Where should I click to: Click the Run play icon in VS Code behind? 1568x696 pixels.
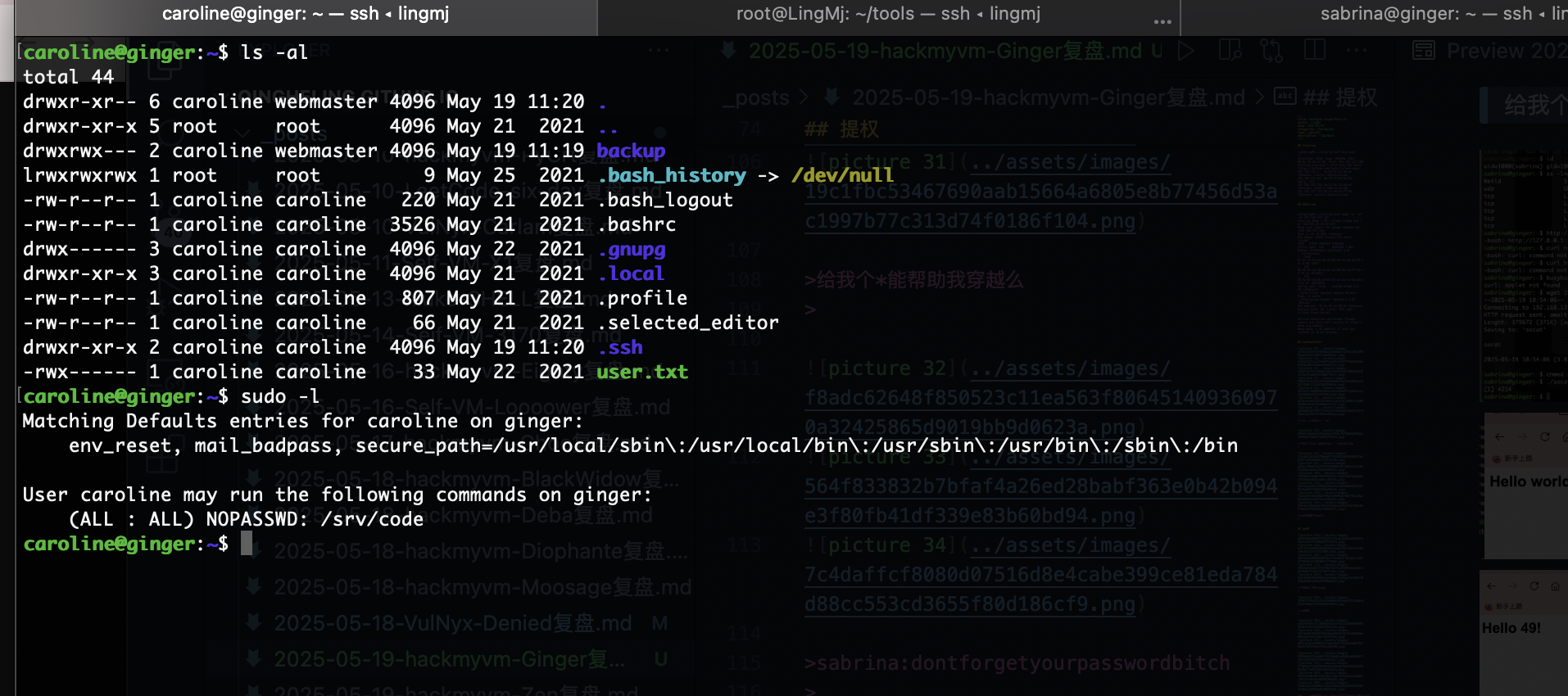click(x=1185, y=51)
